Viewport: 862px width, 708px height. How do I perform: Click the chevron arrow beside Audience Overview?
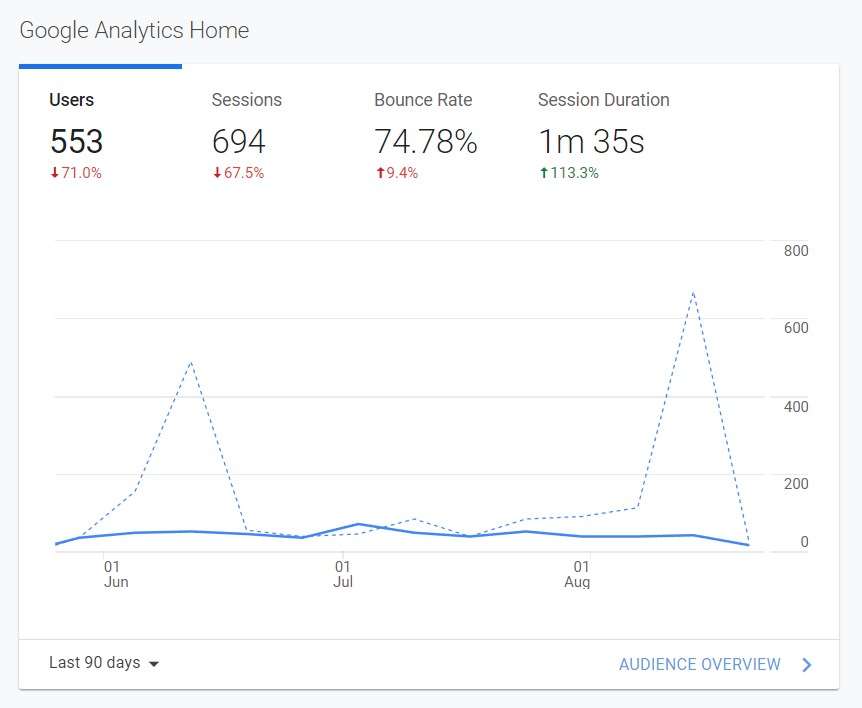coord(806,665)
